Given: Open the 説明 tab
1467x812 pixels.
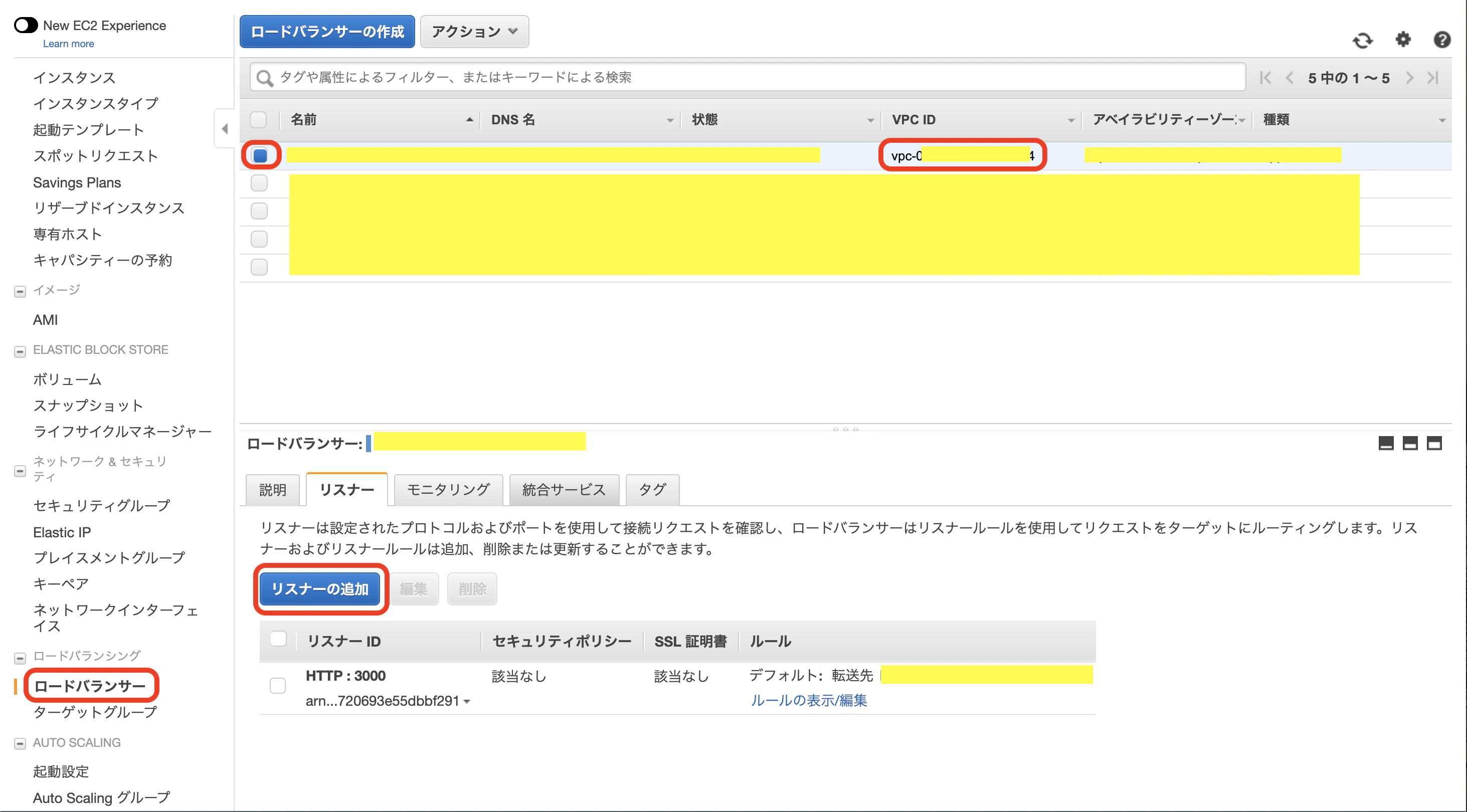Looking at the screenshot, I should pyautogui.click(x=273, y=490).
